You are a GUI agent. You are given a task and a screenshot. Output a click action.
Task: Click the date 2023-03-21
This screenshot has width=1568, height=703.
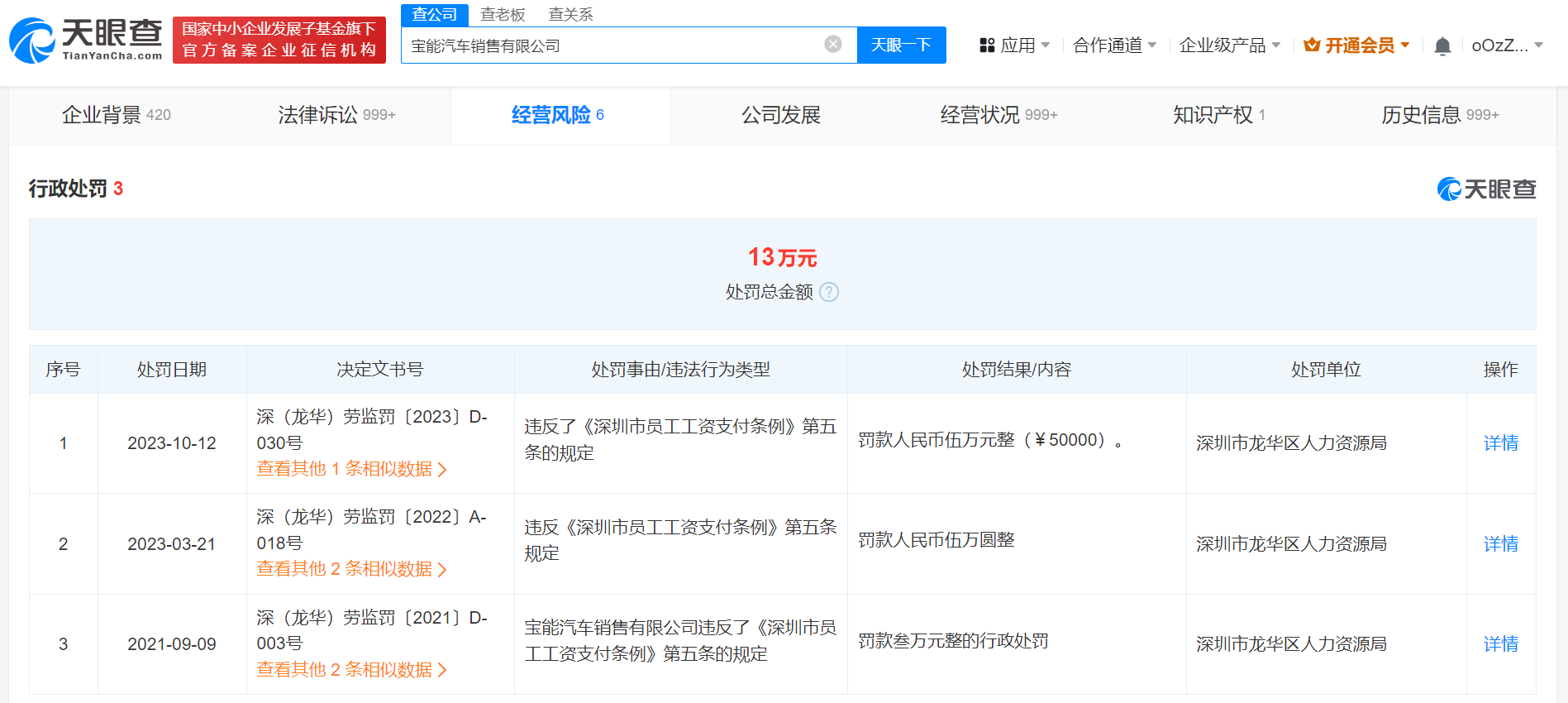pyautogui.click(x=172, y=544)
